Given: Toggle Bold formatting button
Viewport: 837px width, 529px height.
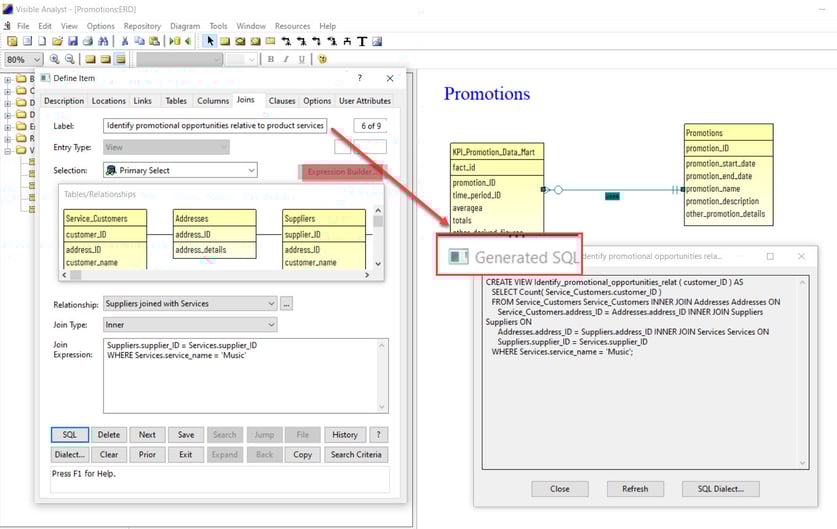Looking at the screenshot, I should pos(271,59).
